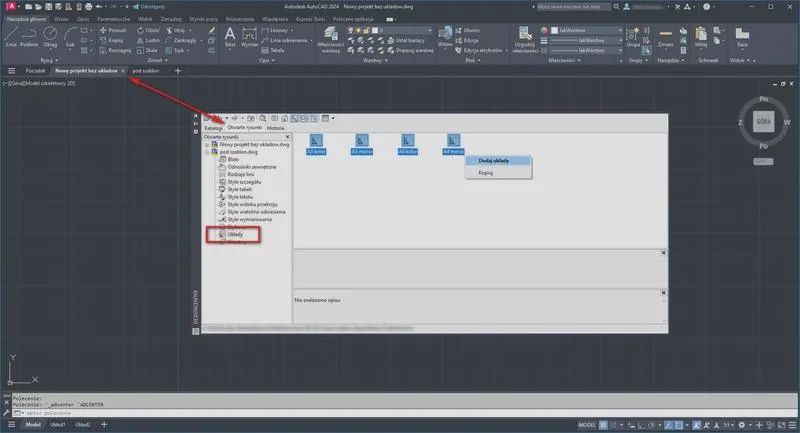Select the Linia (line) drawing tool

point(11,37)
